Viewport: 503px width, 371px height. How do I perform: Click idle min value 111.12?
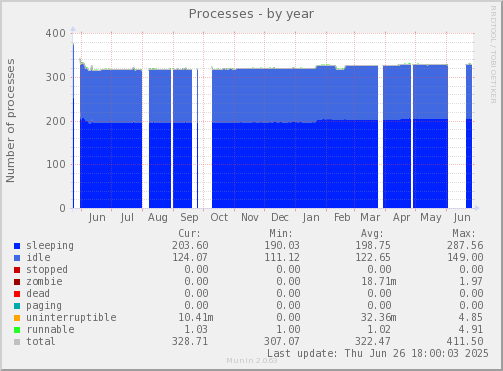(x=282, y=257)
